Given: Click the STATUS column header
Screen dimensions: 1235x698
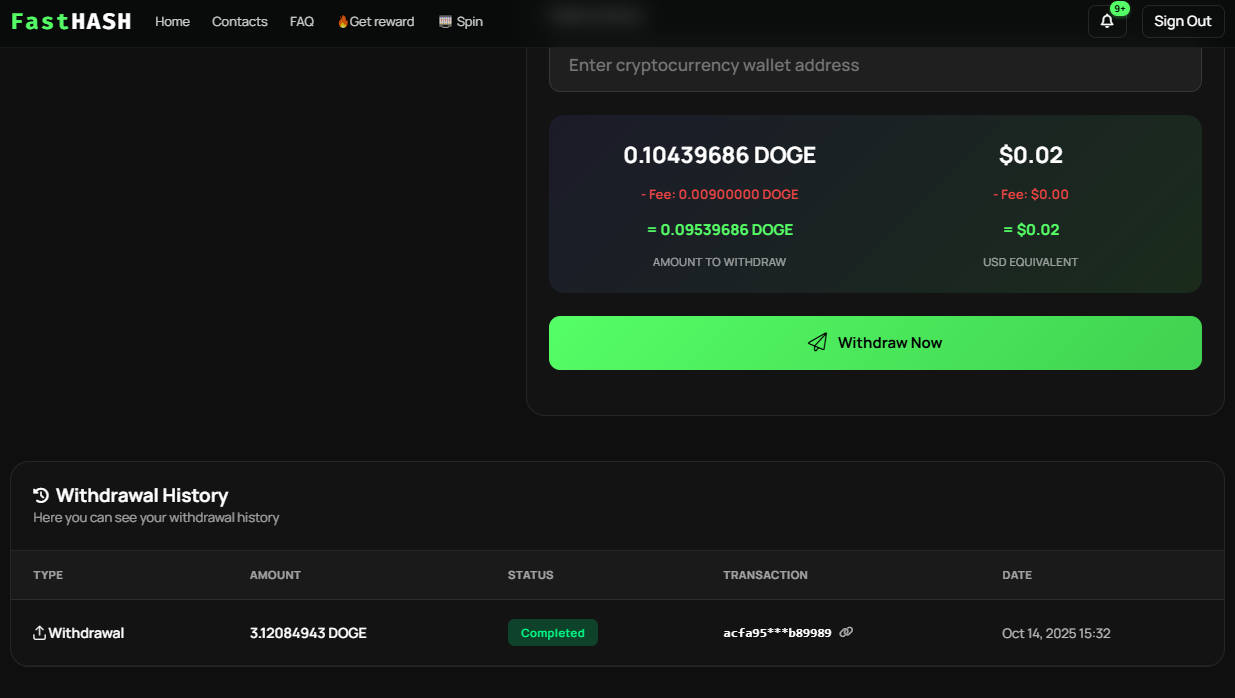Looking at the screenshot, I should point(530,575).
